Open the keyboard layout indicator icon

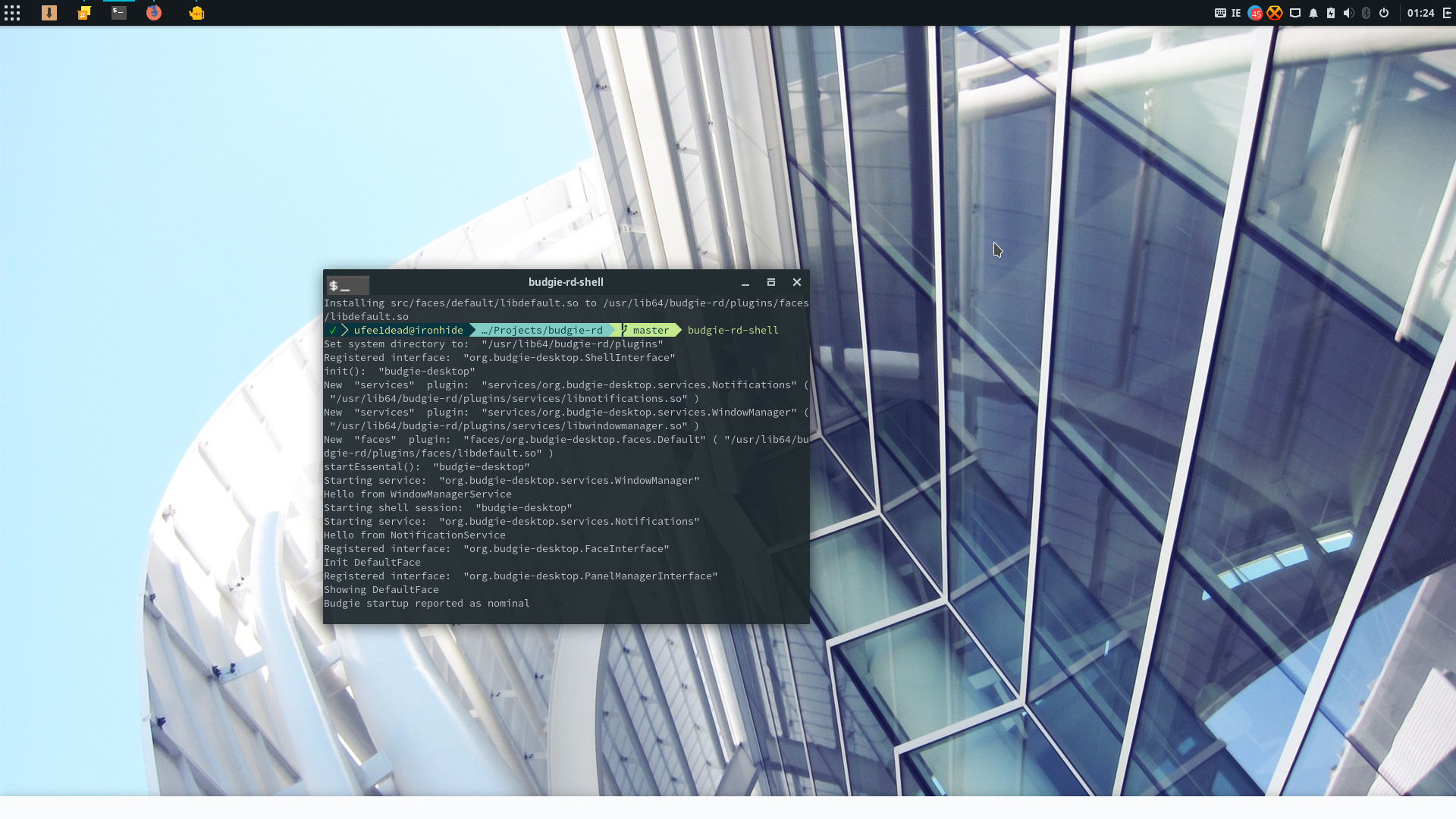click(x=1220, y=13)
